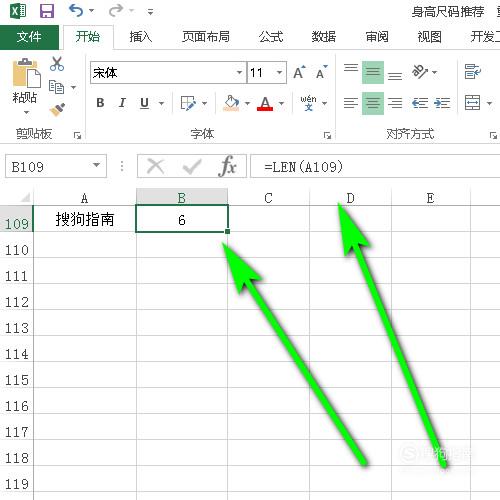Image resolution: width=500 pixels, height=500 pixels.
Task: Click the 粘贴 paste clipboard icon
Action: [x=27, y=73]
